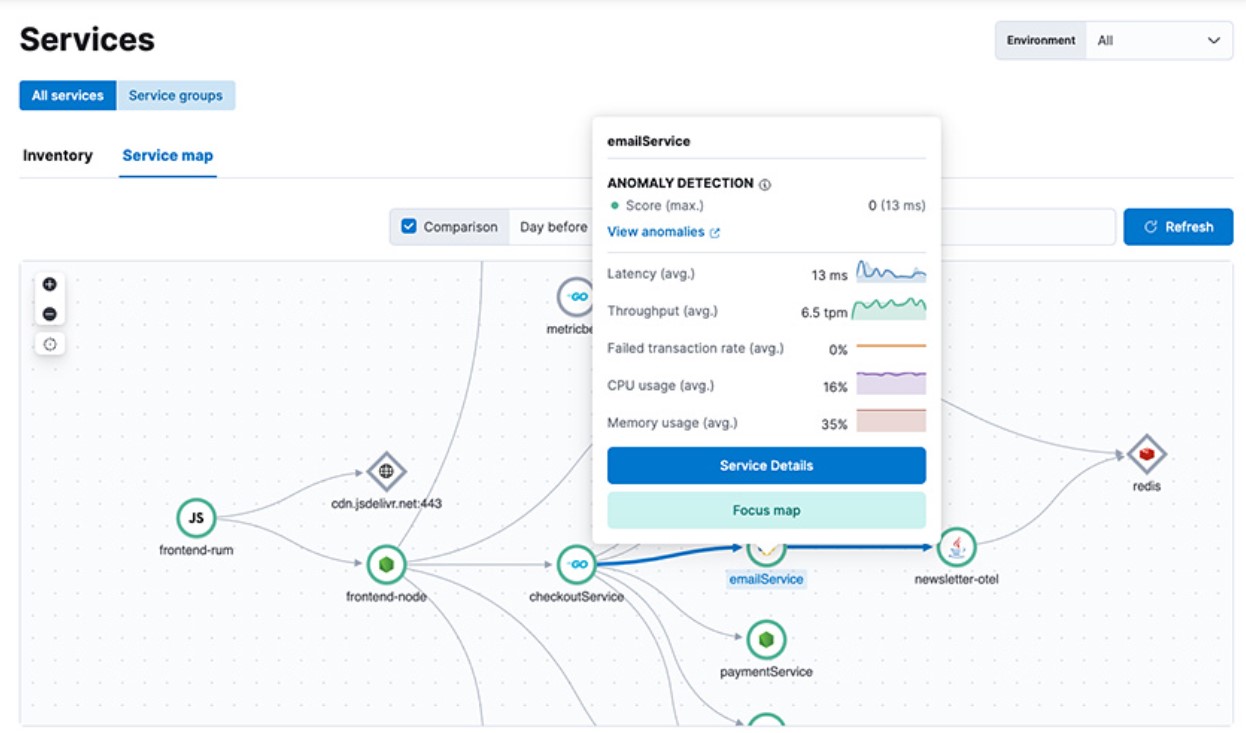Open Service Details for emailService

(766, 466)
